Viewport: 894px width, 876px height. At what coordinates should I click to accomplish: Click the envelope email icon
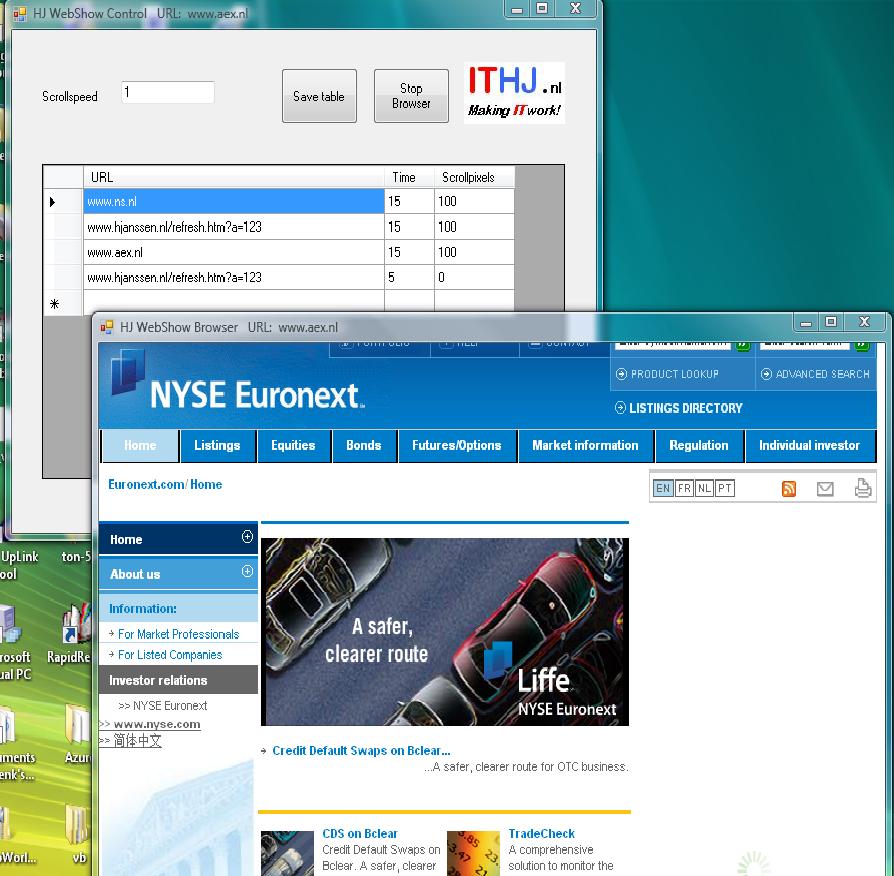(825, 489)
